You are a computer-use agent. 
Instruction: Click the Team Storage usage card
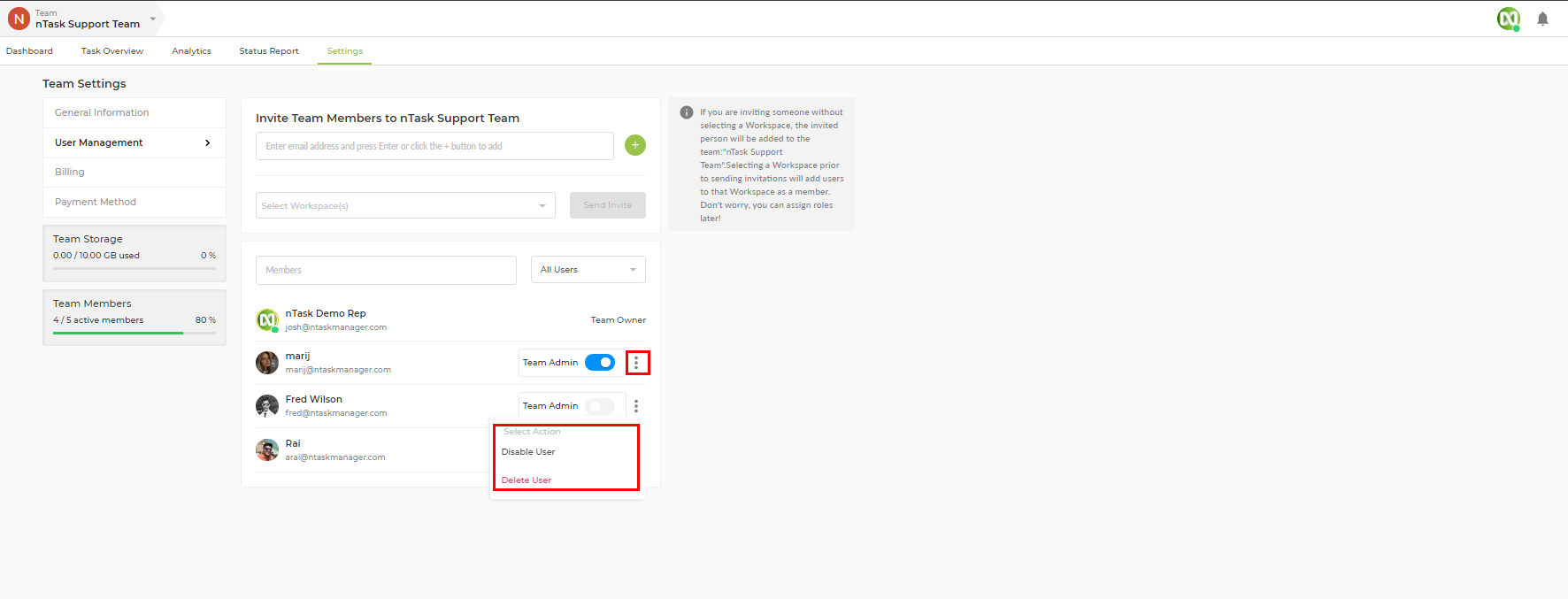(135, 253)
